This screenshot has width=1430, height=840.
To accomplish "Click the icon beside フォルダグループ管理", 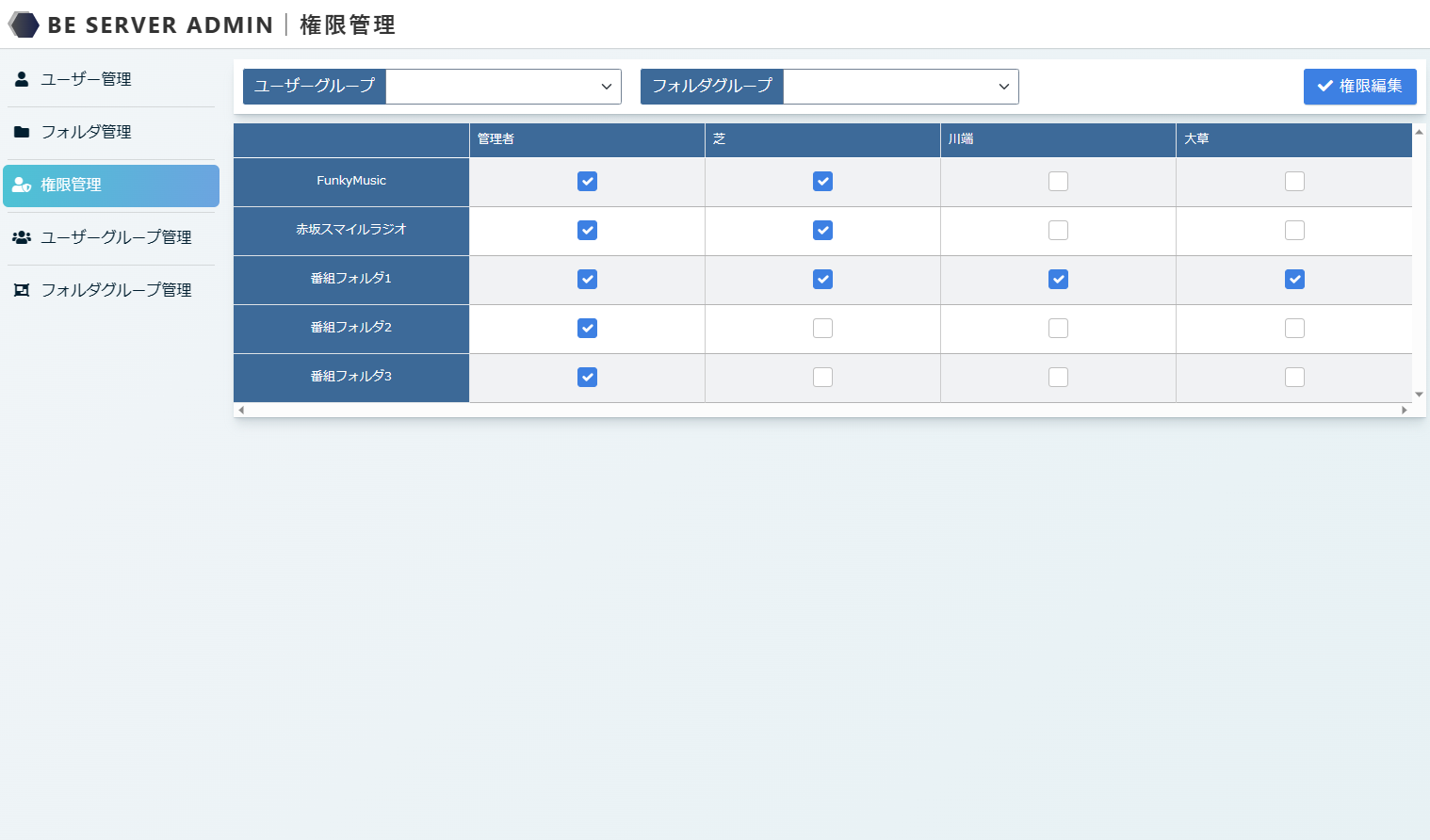I will click(x=22, y=290).
